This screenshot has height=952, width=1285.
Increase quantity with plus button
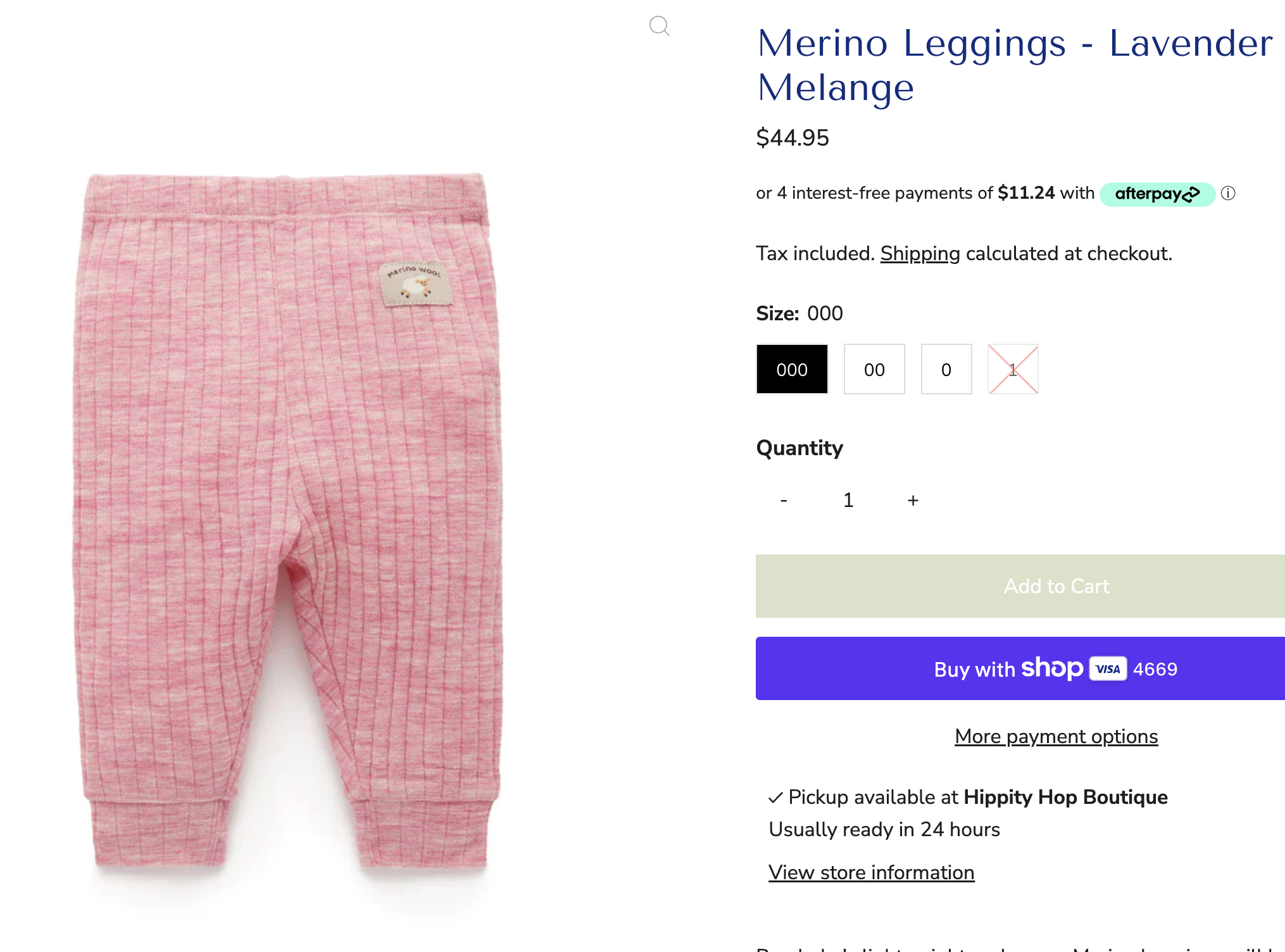pyautogui.click(x=913, y=501)
